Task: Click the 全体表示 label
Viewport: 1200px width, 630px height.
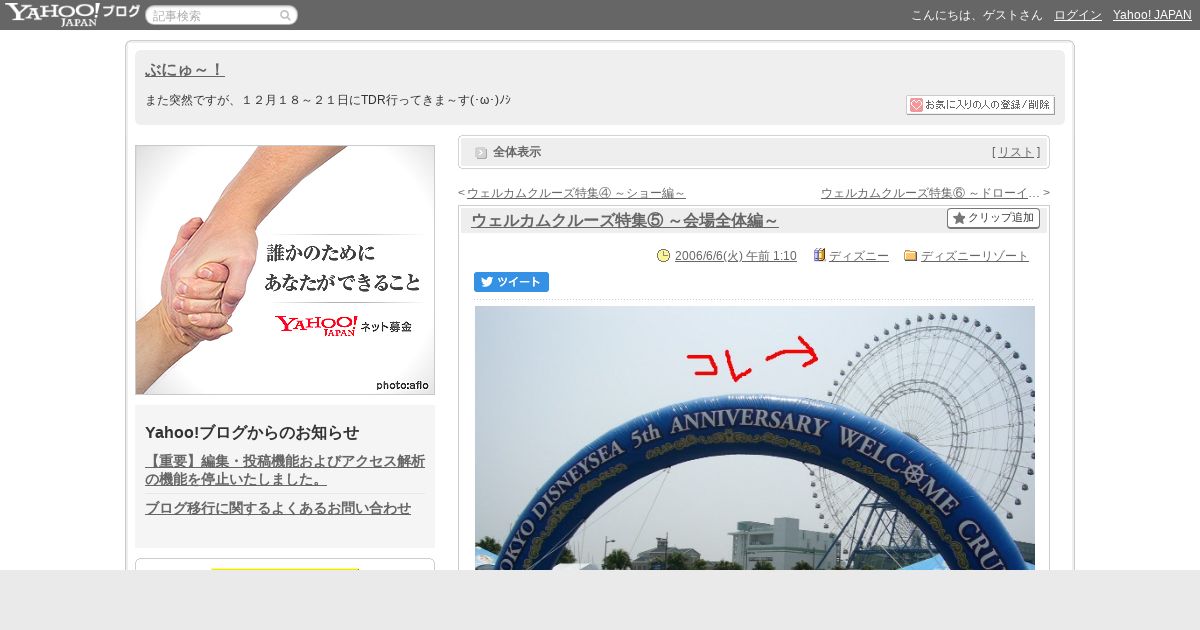Action: pyautogui.click(x=517, y=152)
